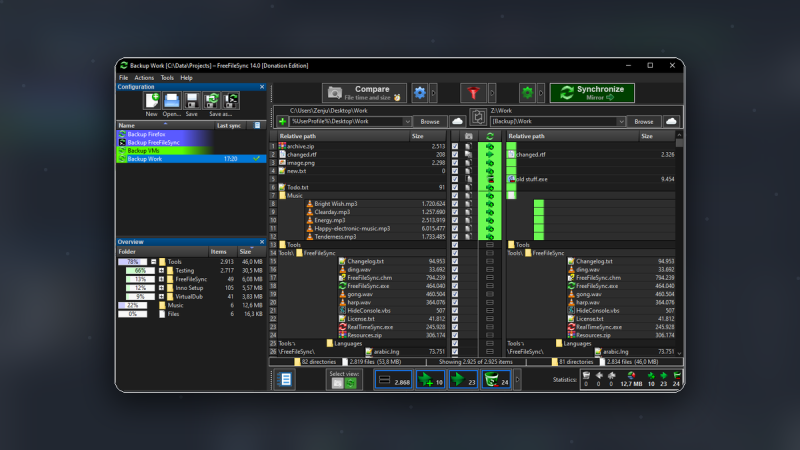The height and width of the screenshot is (450, 800).
Task: Select Music row in Overview
Action: tap(191, 305)
